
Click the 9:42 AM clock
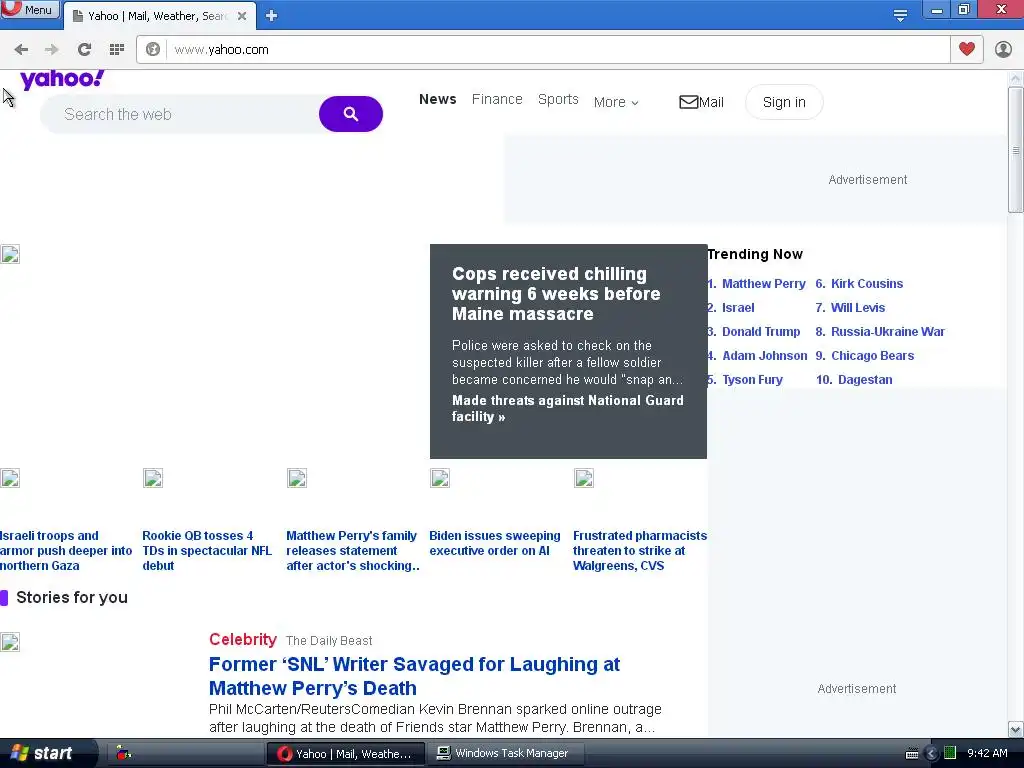click(x=987, y=753)
